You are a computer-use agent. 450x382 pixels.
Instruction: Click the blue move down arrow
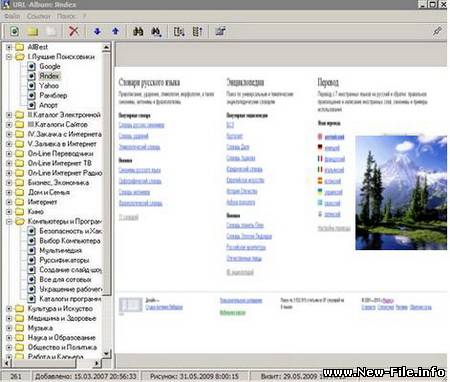(x=97, y=31)
